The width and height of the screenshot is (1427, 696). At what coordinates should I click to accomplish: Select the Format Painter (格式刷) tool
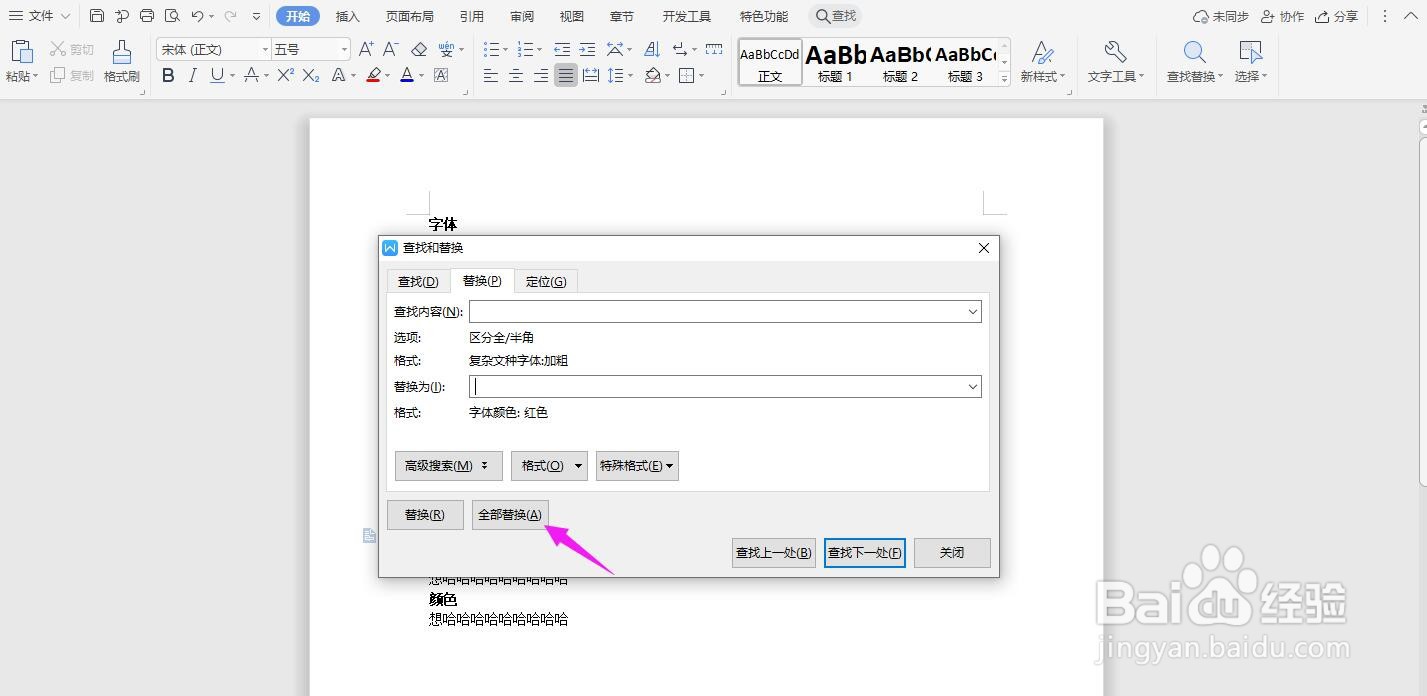click(x=122, y=61)
